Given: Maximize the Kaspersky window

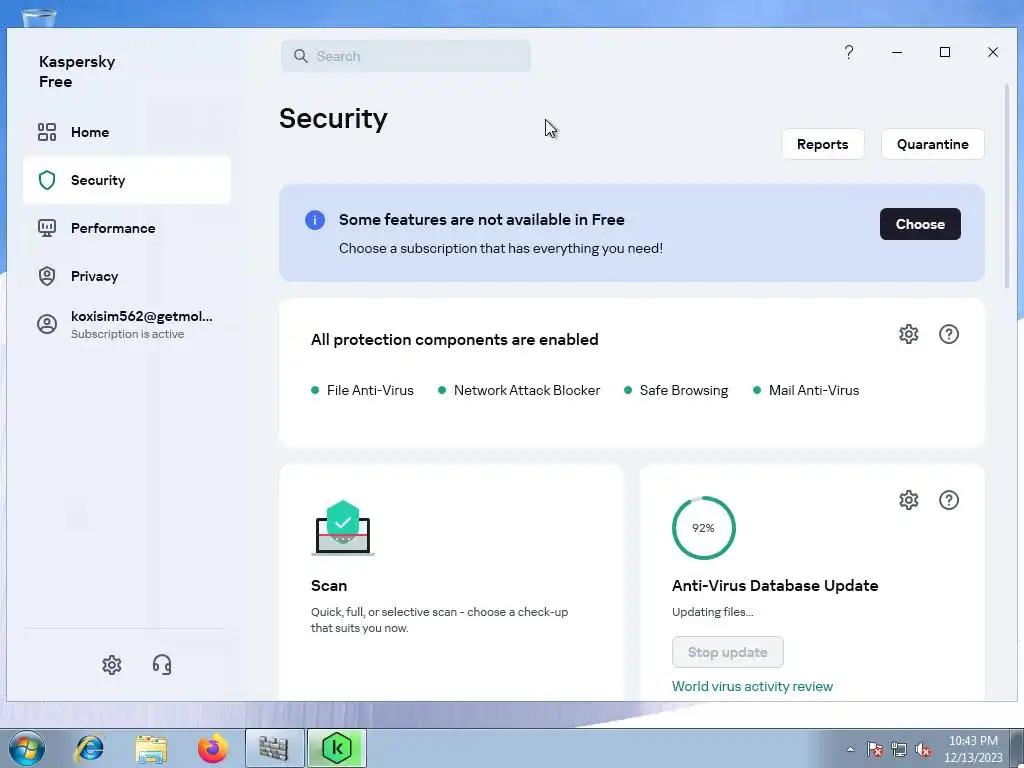Looking at the screenshot, I should [944, 52].
